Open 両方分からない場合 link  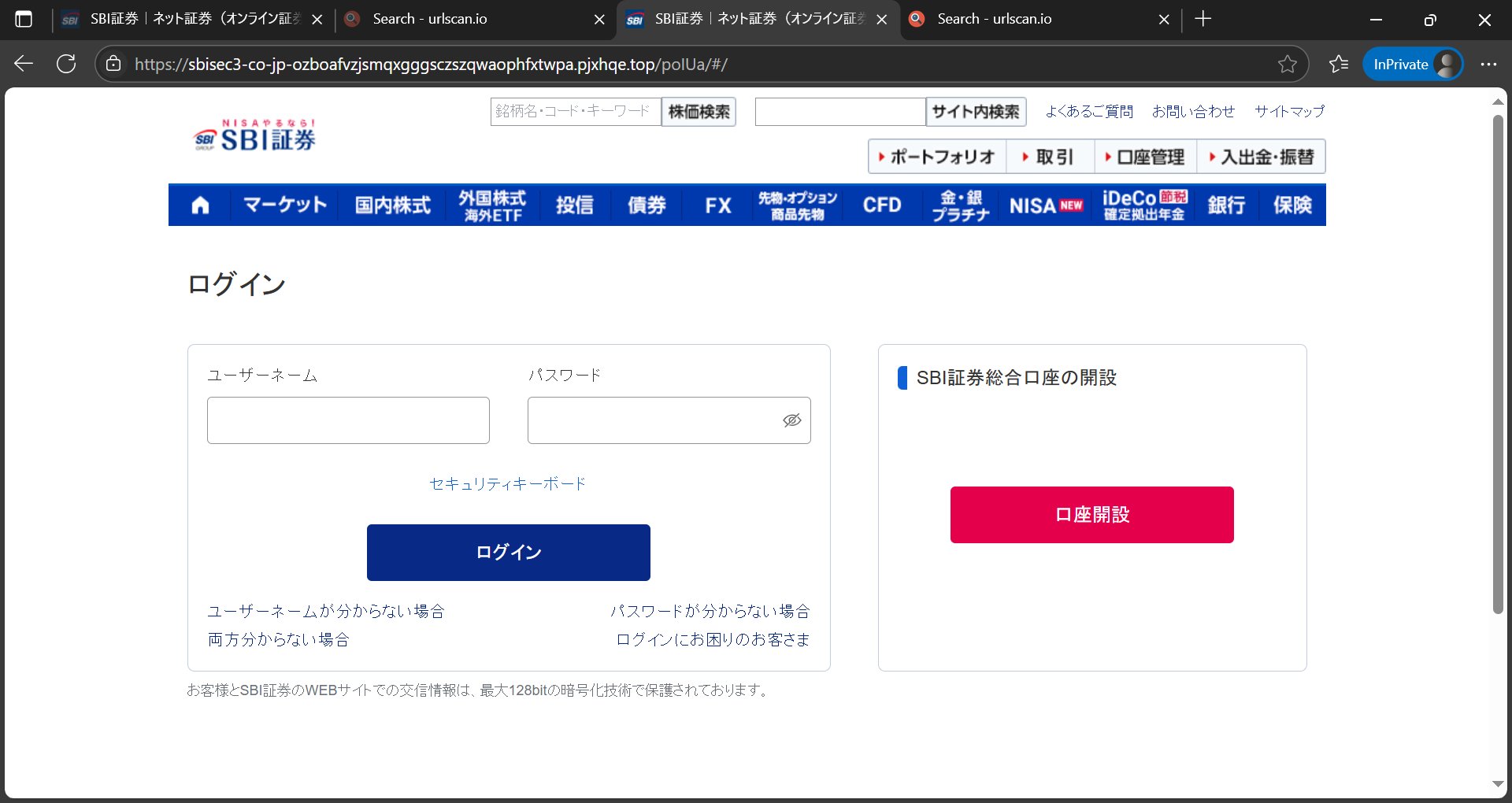coord(279,639)
